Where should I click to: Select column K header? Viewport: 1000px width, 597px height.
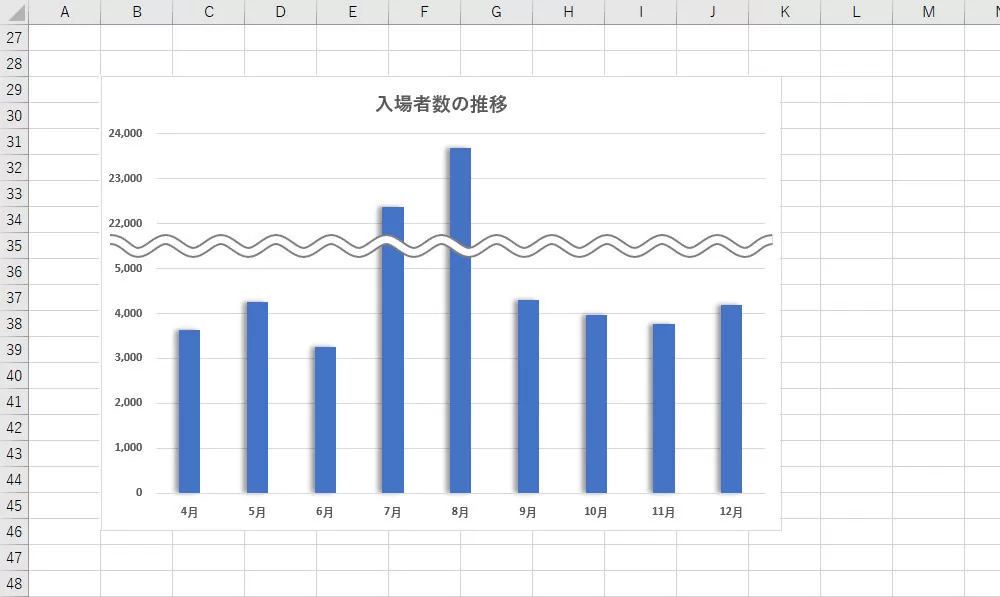click(785, 12)
